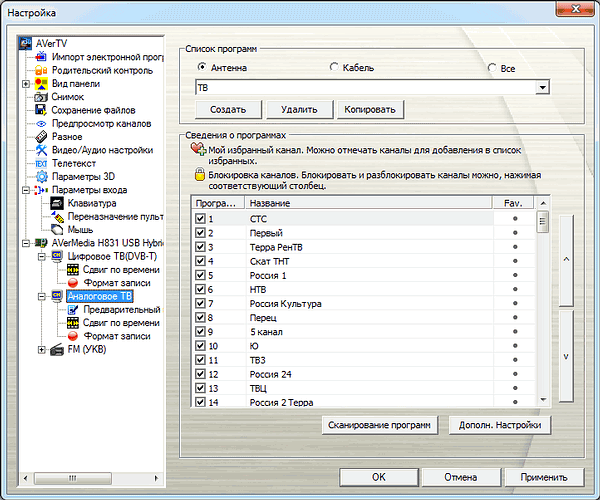Click the Програ... column header
Screen dimensions: 600x500
coord(218,203)
